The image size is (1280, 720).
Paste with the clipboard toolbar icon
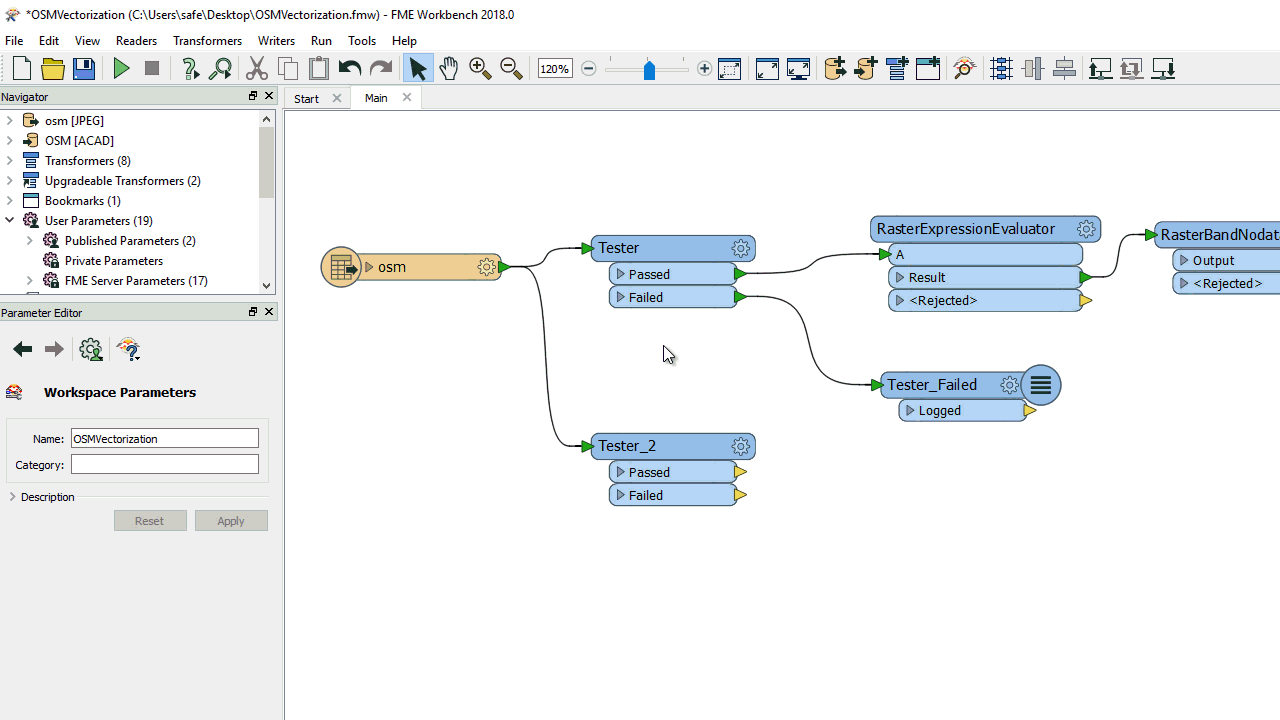pos(319,69)
